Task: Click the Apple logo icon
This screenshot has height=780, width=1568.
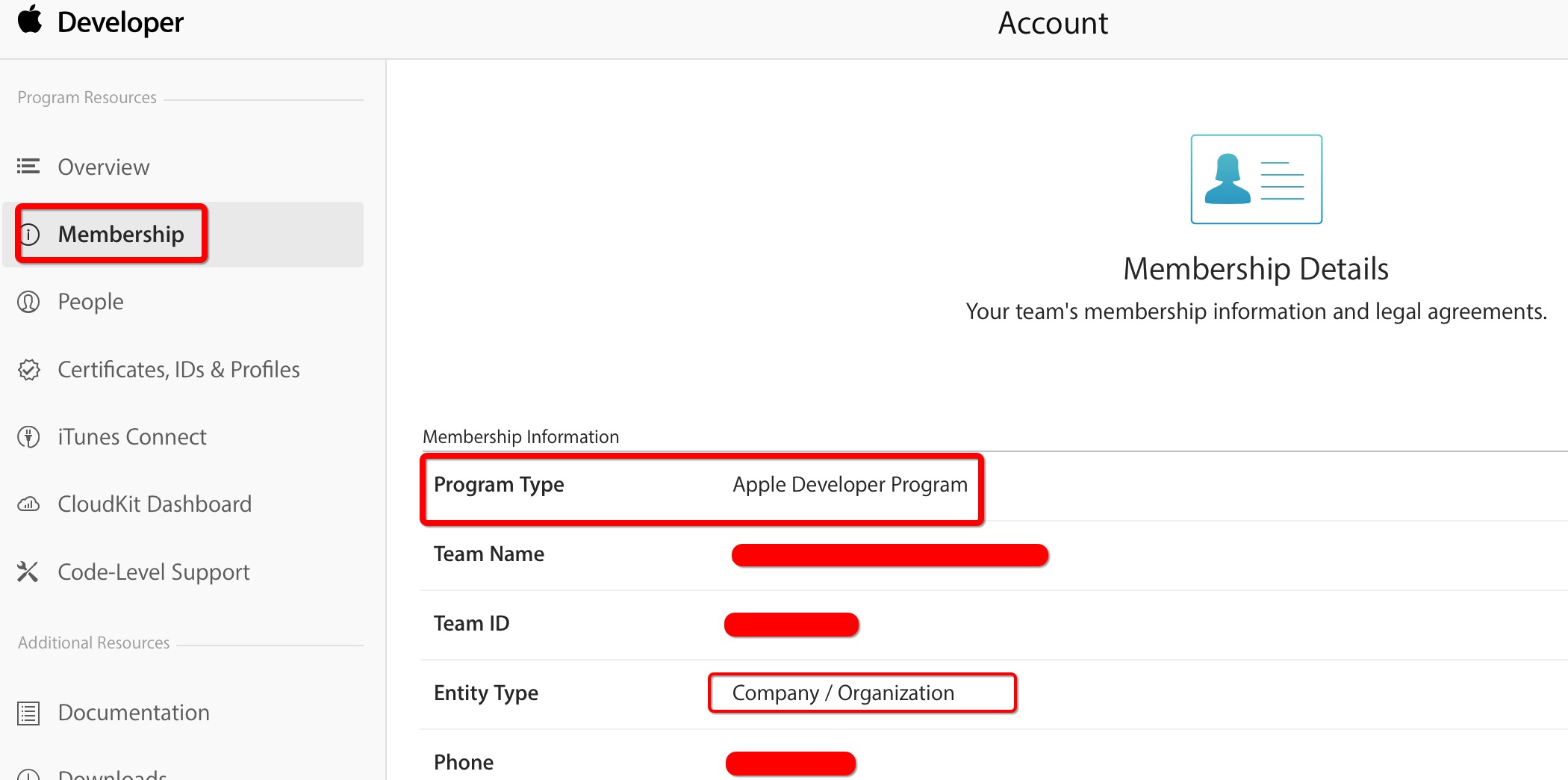Action: tap(30, 20)
